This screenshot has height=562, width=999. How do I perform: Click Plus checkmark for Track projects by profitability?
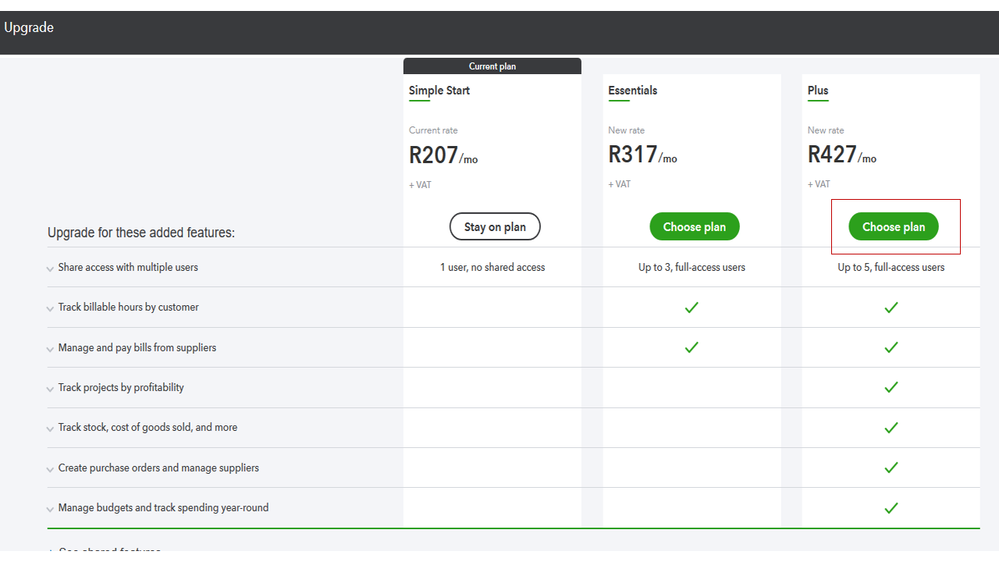tap(891, 388)
